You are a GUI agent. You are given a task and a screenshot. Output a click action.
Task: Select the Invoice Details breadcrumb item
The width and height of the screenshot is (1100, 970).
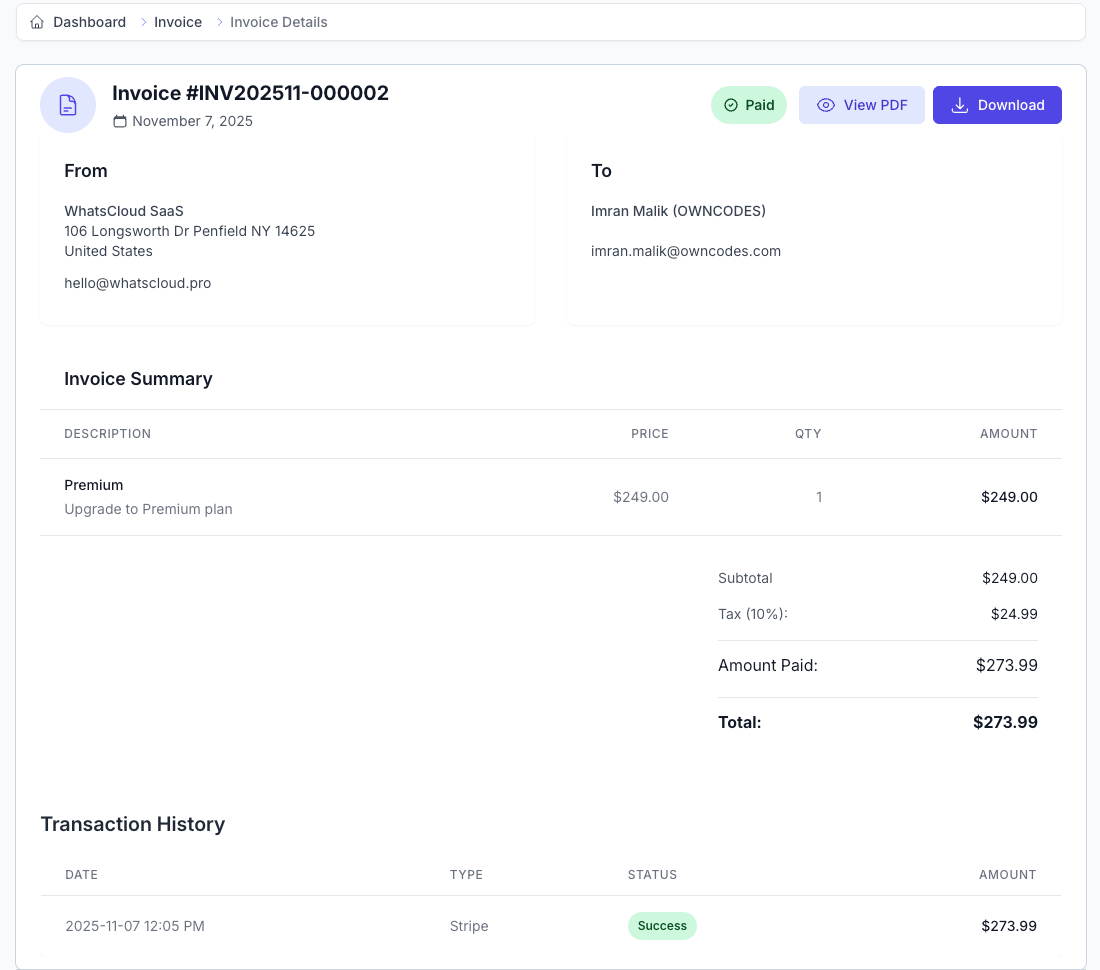(278, 21)
